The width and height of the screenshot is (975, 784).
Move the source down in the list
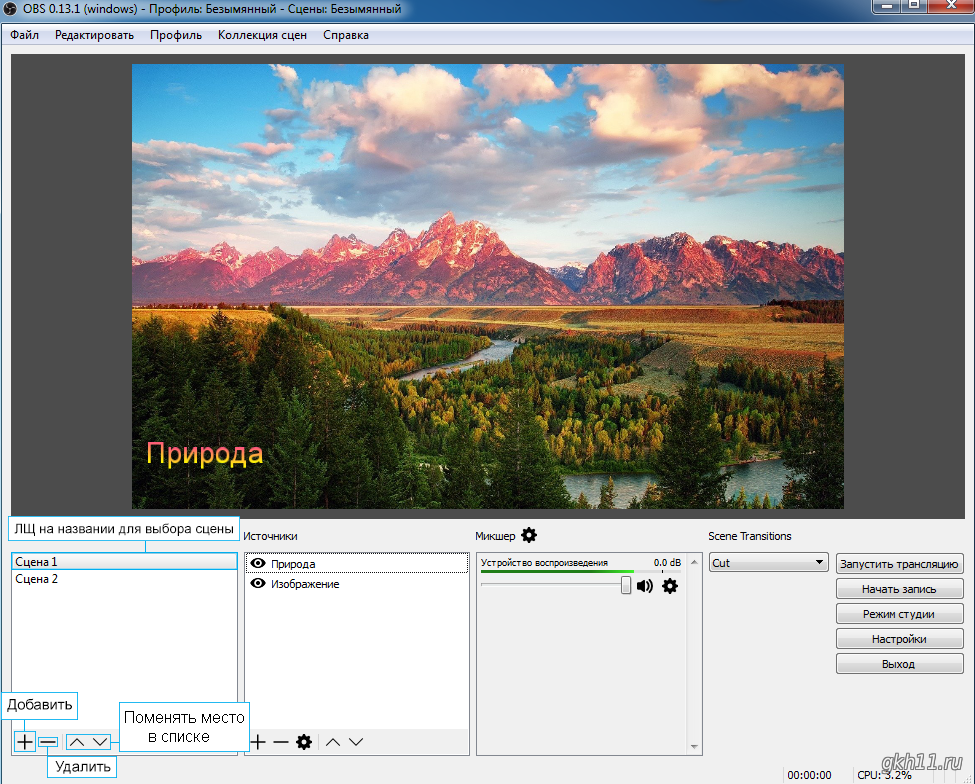356,742
